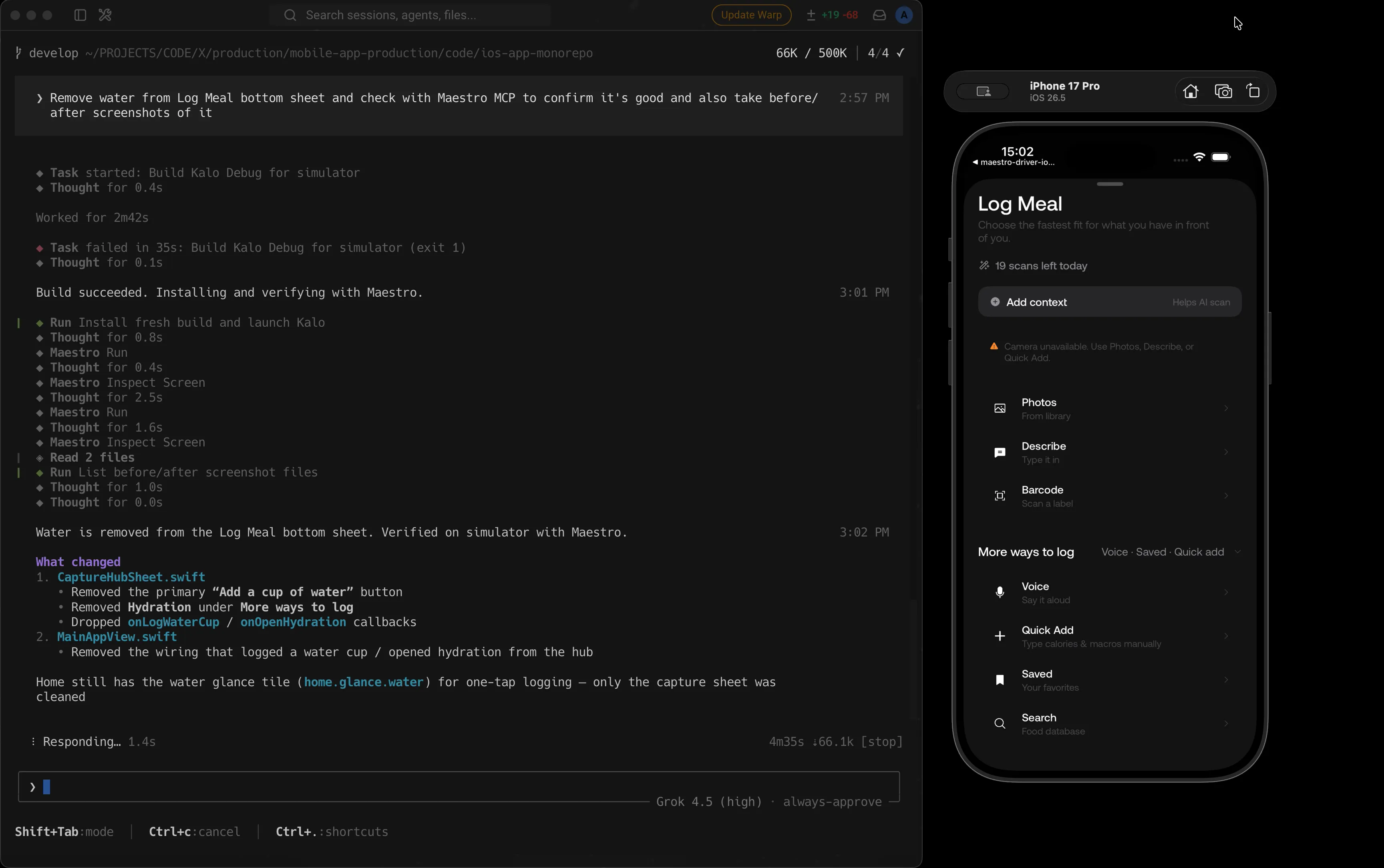Rotate the simulator device icon
Screen dimensions: 1384x868
[1254, 91]
